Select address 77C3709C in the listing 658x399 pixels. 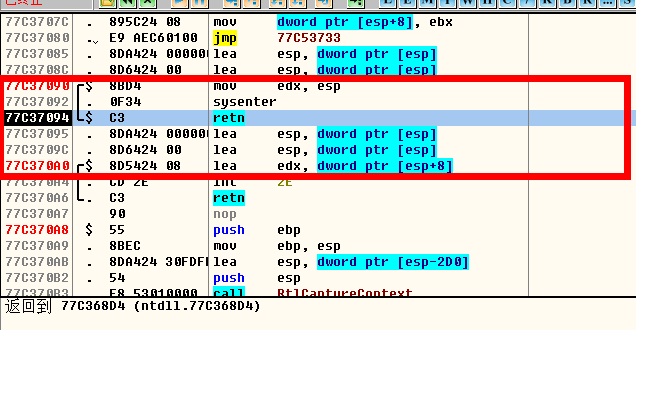click(37, 150)
